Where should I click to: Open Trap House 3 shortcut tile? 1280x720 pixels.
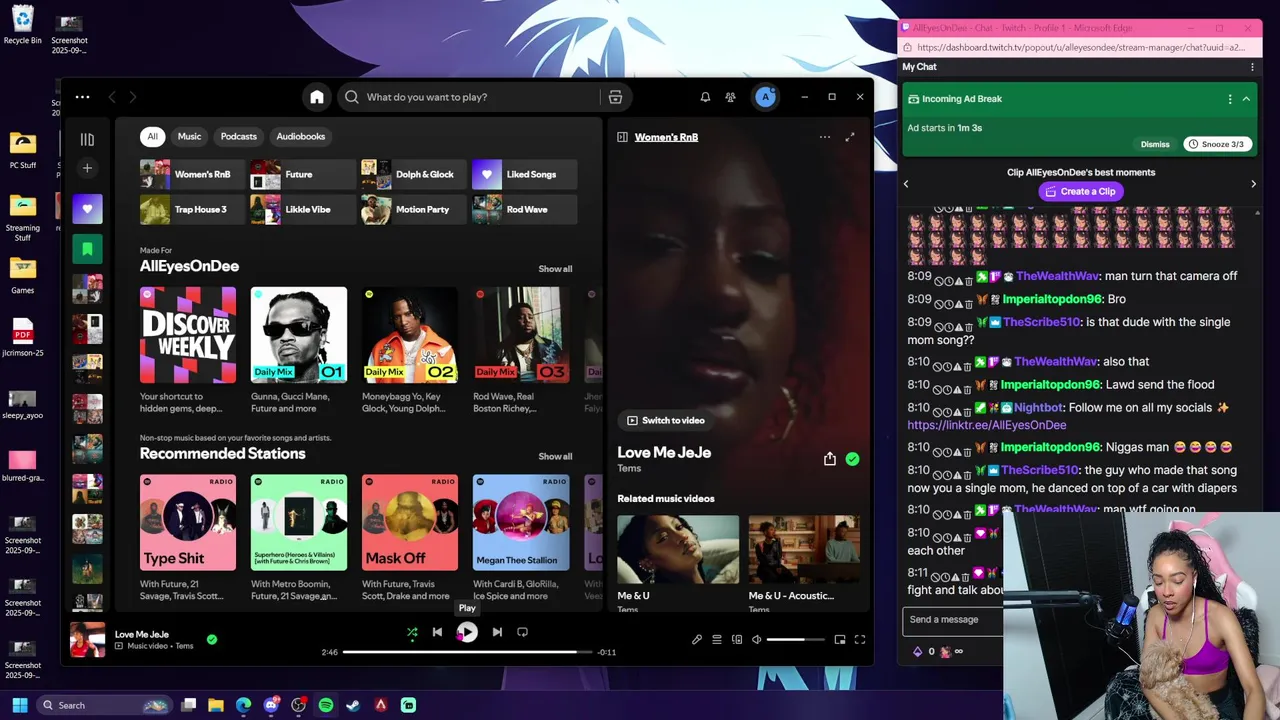pyautogui.click(x=192, y=209)
